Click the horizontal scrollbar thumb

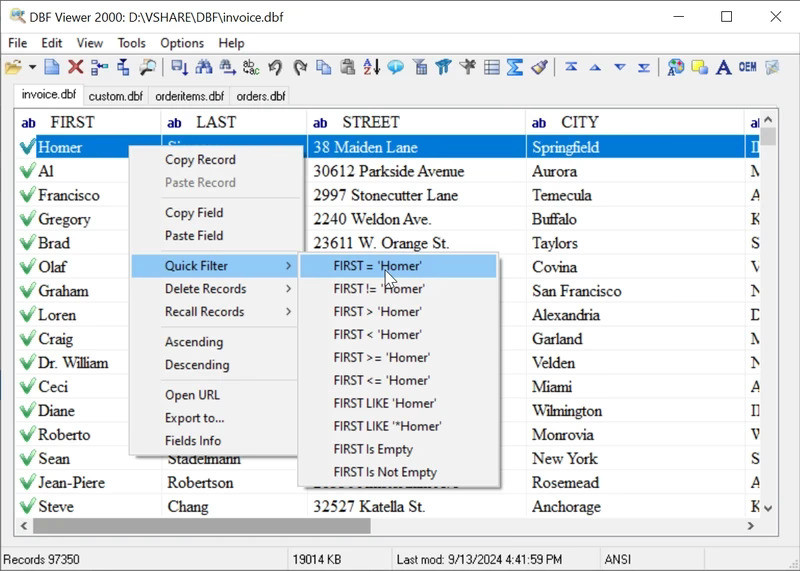point(202,526)
